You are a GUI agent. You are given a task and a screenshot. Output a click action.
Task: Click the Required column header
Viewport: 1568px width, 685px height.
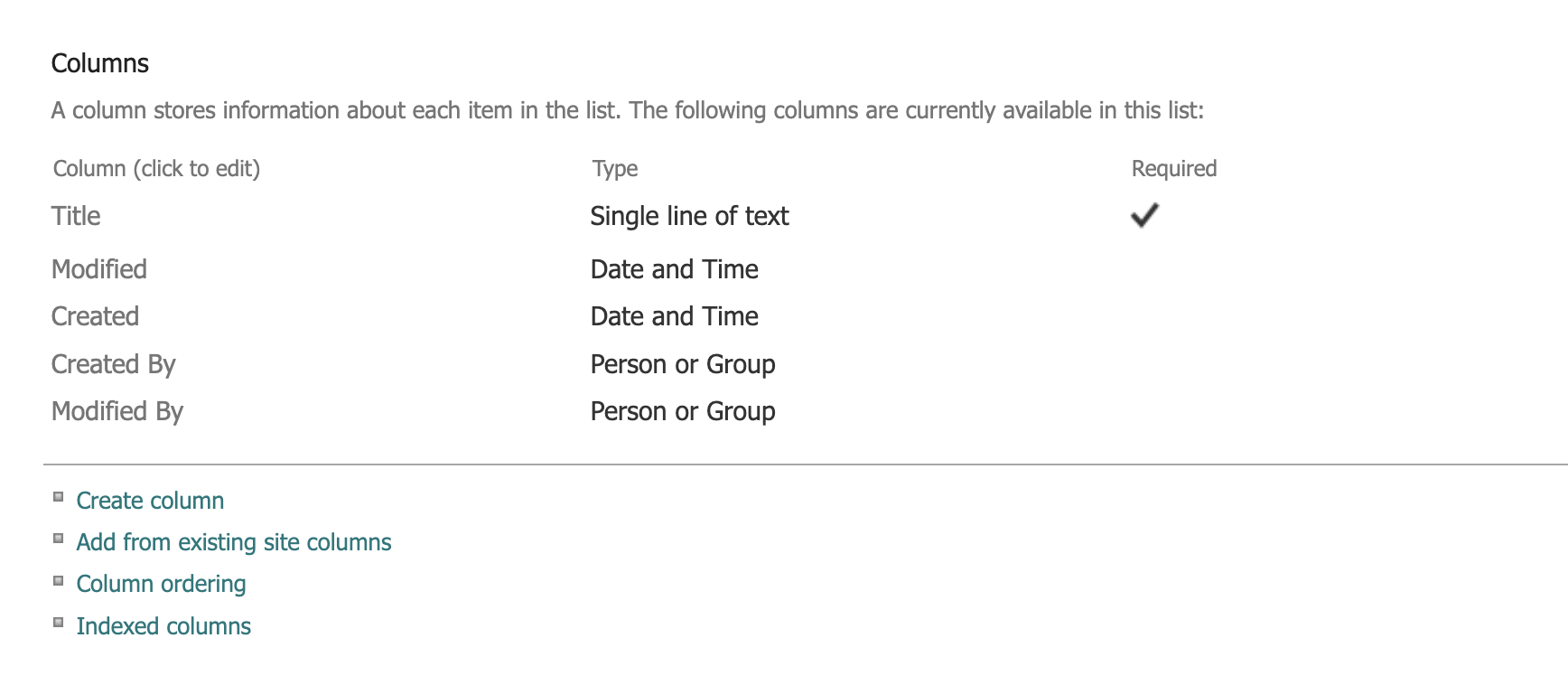point(1174,169)
